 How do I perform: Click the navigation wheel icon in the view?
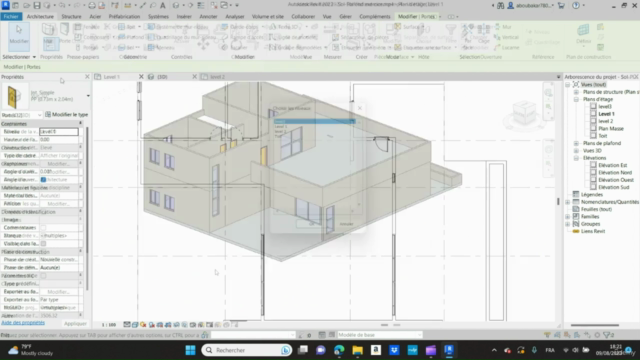pyautogui.click(x=548, y=93)
